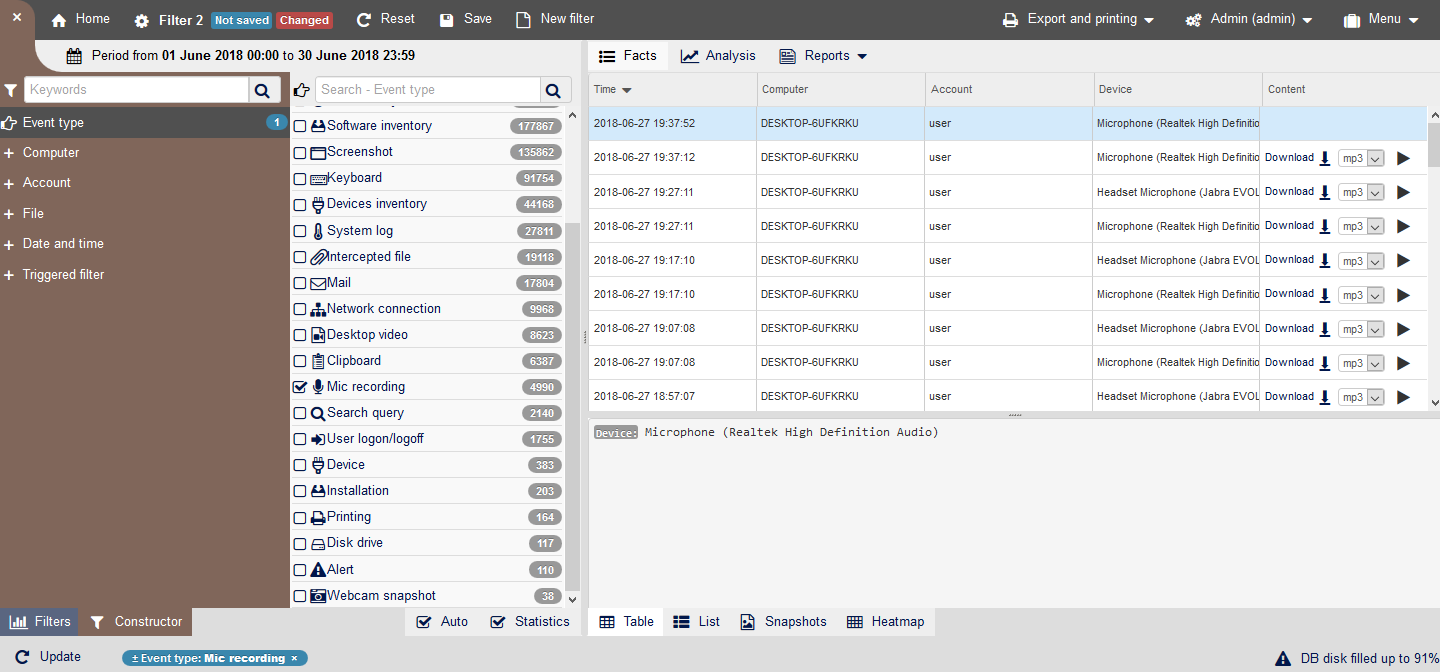Sort by the Time column header

[x=673, y=90]
